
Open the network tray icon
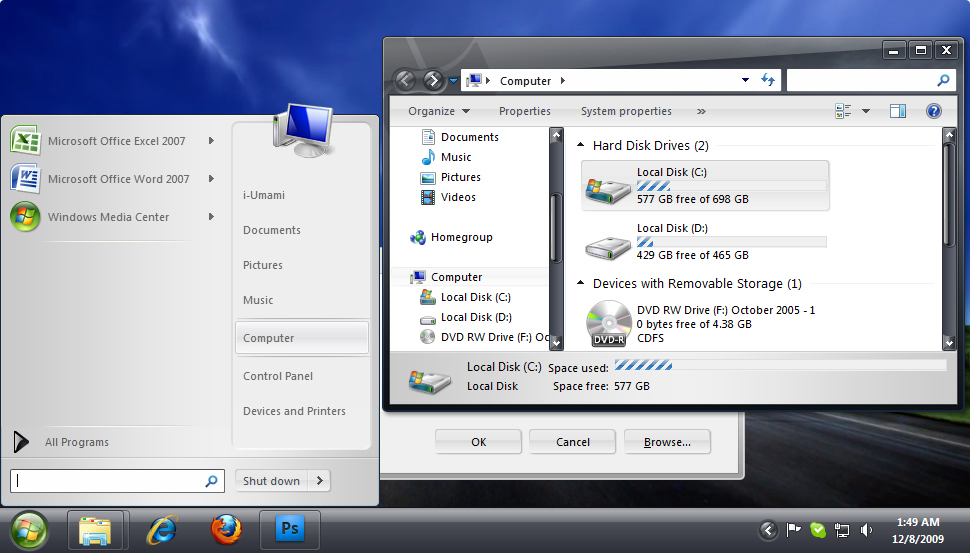(842, 530)
